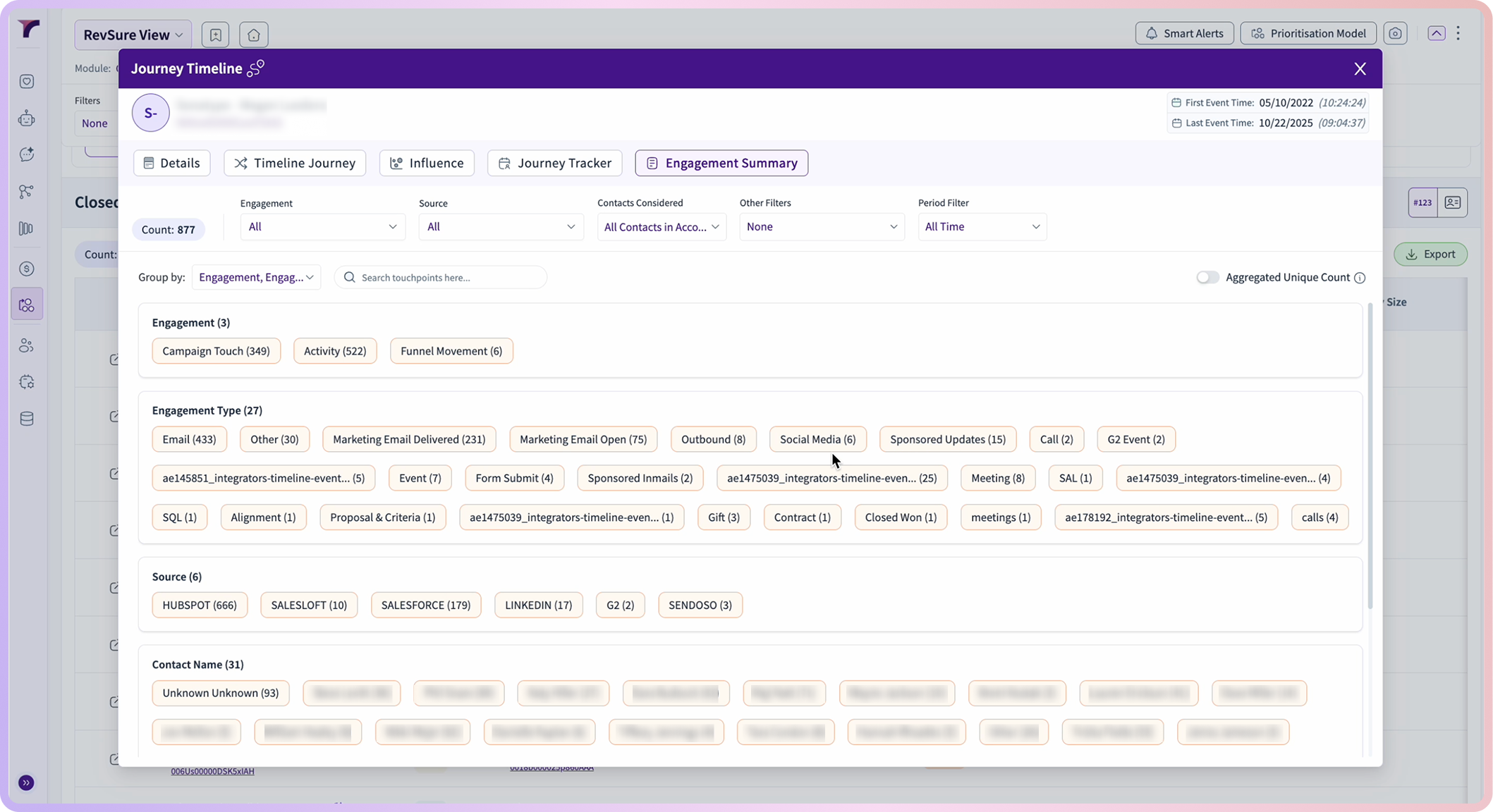
Task: Click the Smart Alerts button
Action: [1184, 33]
